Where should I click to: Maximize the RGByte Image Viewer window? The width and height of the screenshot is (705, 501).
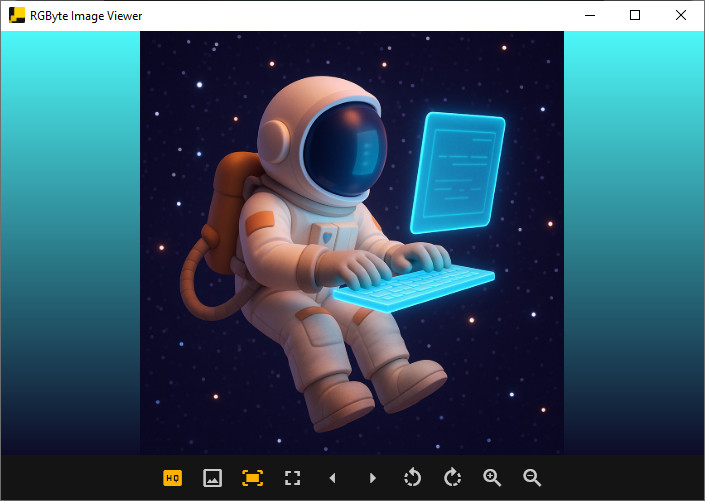(x=635, y=15)
